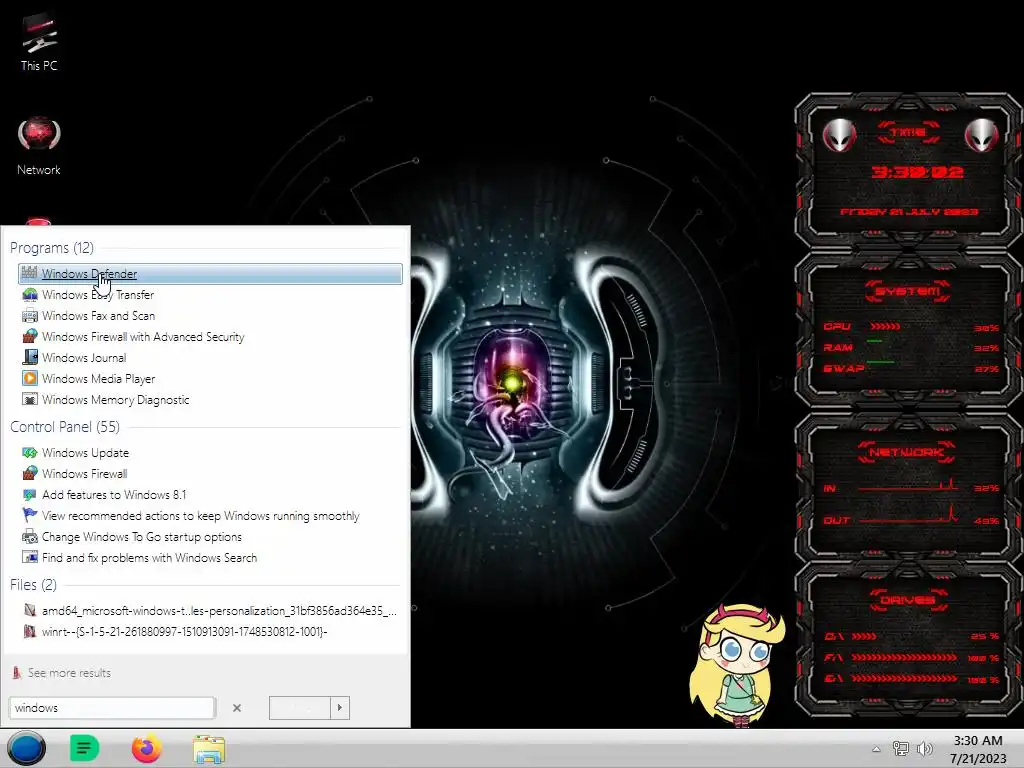The width and height of the screenshot is (1024, 768).
Task: Click the Start orb button
Action: tap(26, 748)
